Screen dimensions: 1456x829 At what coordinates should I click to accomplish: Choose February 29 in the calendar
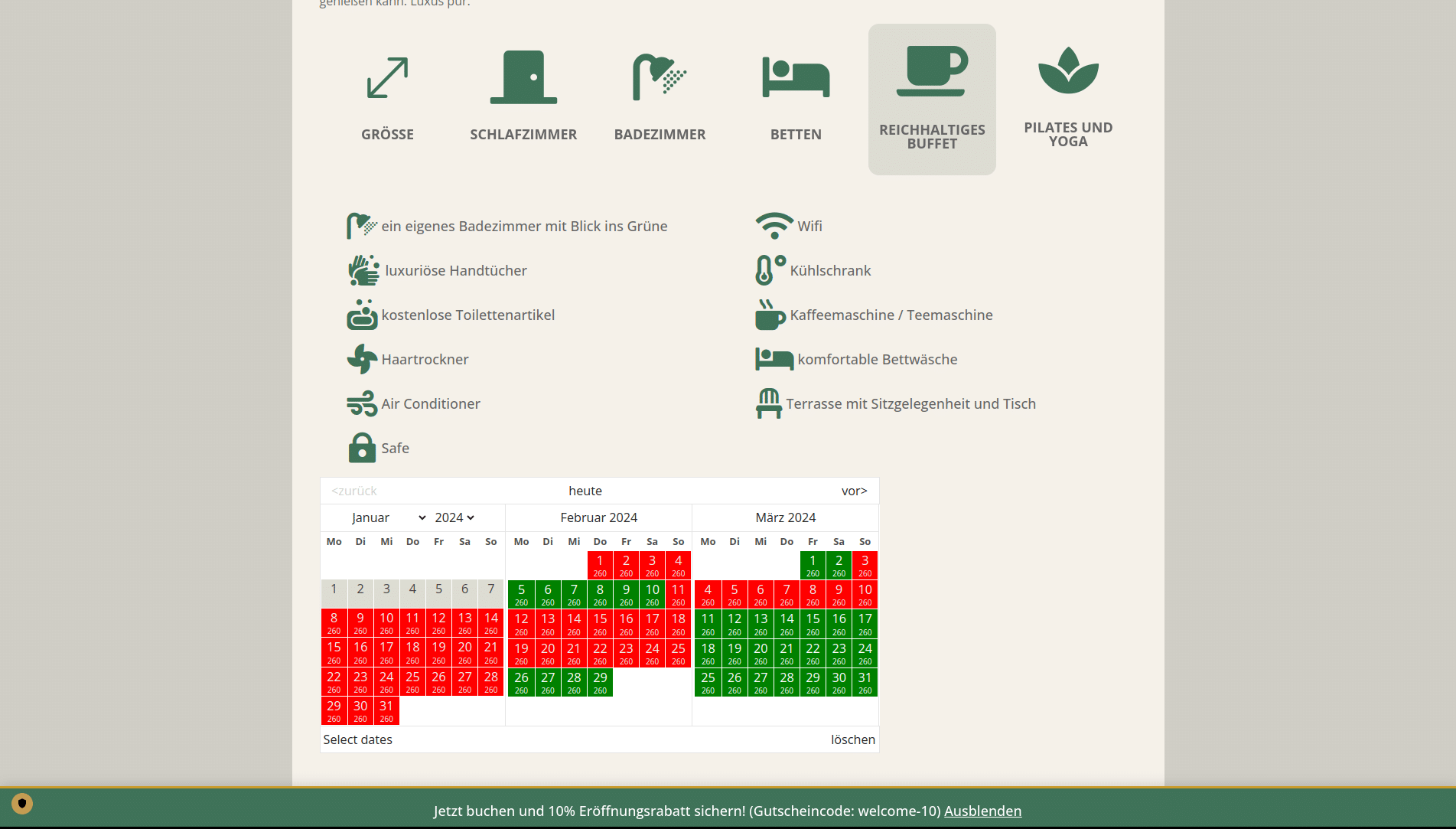600,682
